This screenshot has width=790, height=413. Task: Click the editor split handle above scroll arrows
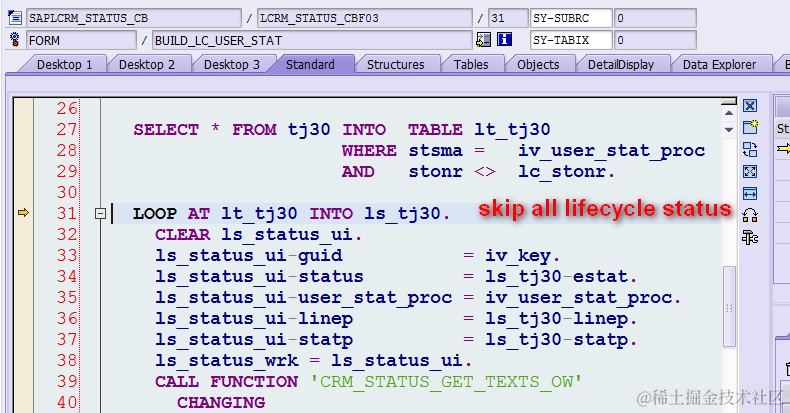[729, 102]
